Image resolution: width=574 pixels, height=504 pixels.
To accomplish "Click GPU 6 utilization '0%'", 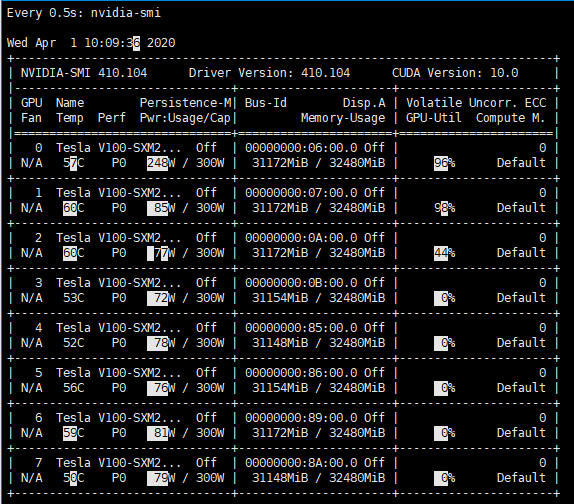I will pos(448,433).
